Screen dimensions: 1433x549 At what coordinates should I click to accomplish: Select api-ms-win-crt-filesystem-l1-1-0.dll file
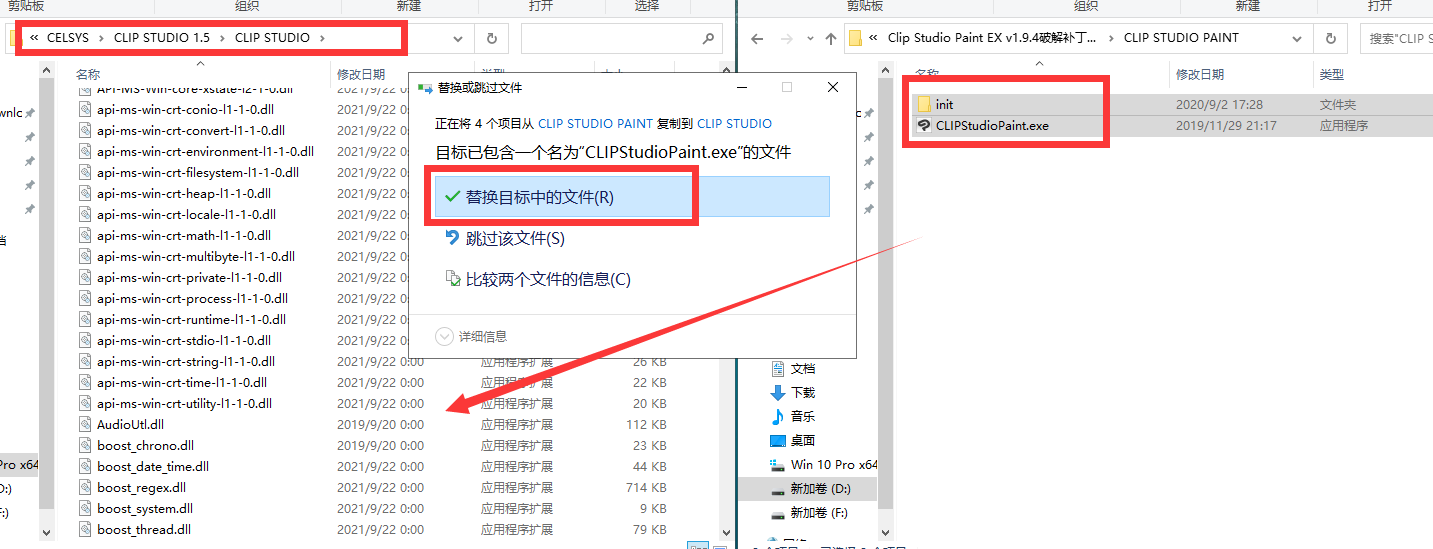point(198,172)
